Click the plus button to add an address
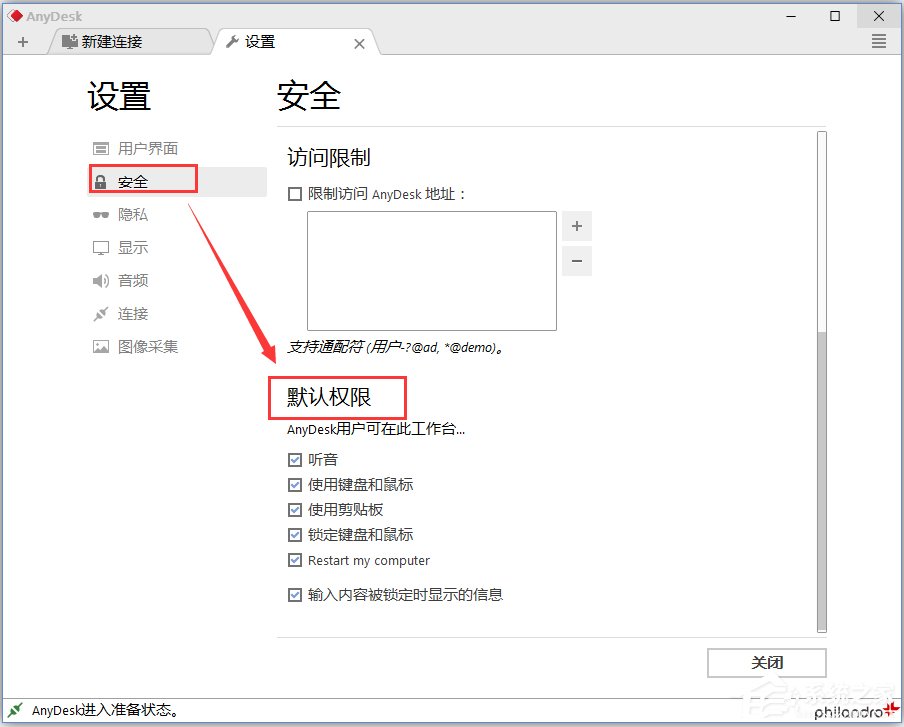The height and width of the screenshot is (727, 904). [577, 225]
